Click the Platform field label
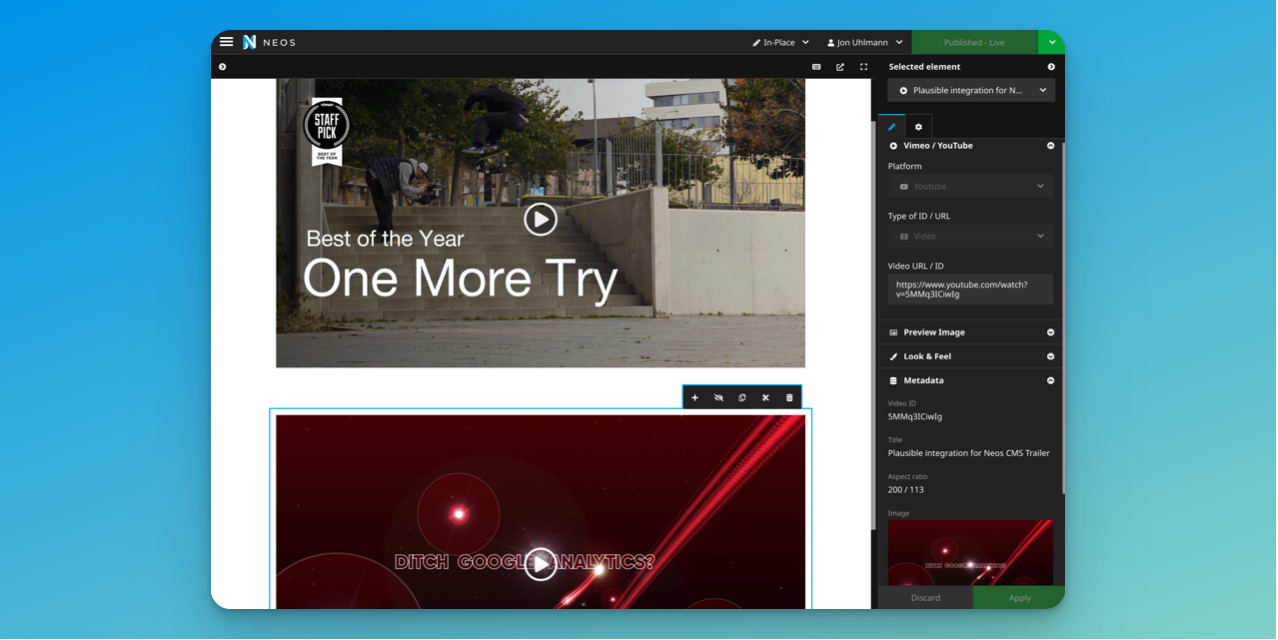The image size is (1278, 640). point(905,166)
